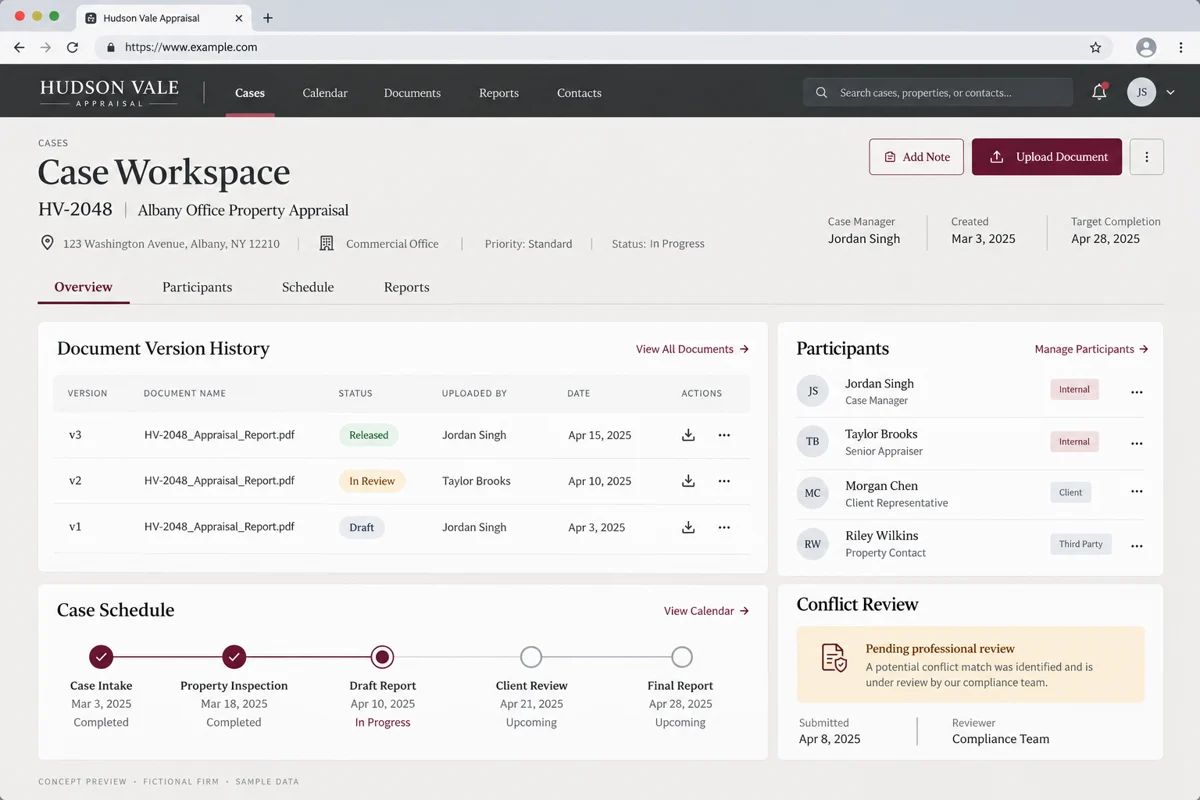This screenshot has height=800, width=1200.
Task: Open Manage Participants link
Action: coord(1091,349)
